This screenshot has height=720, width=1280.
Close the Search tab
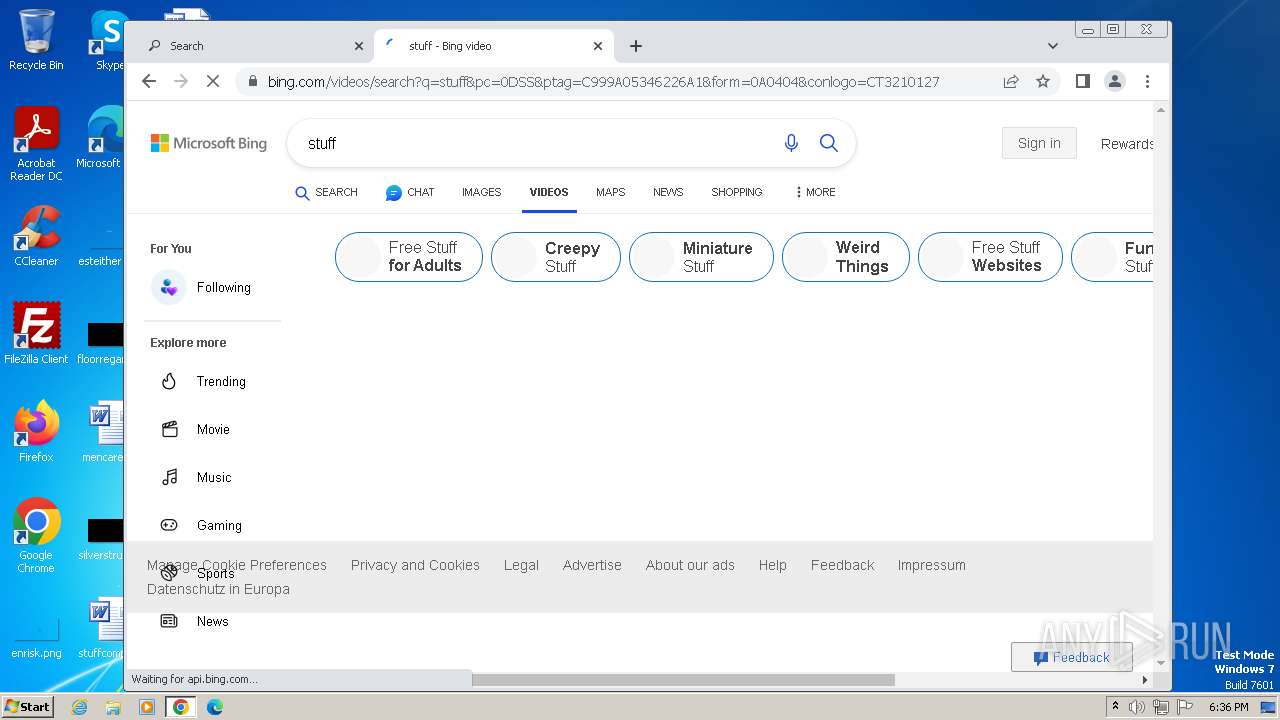(x=359, y=46)
